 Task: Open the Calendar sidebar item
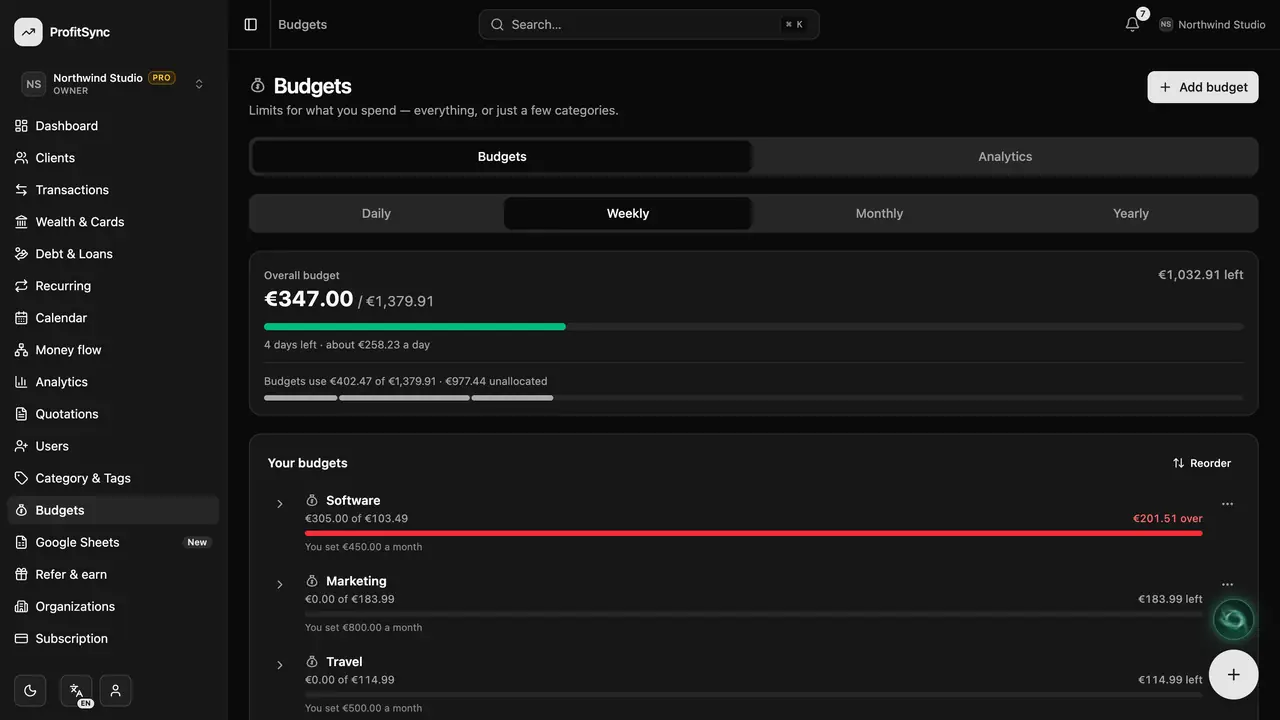pyautogui.click(x=113, y=318)
